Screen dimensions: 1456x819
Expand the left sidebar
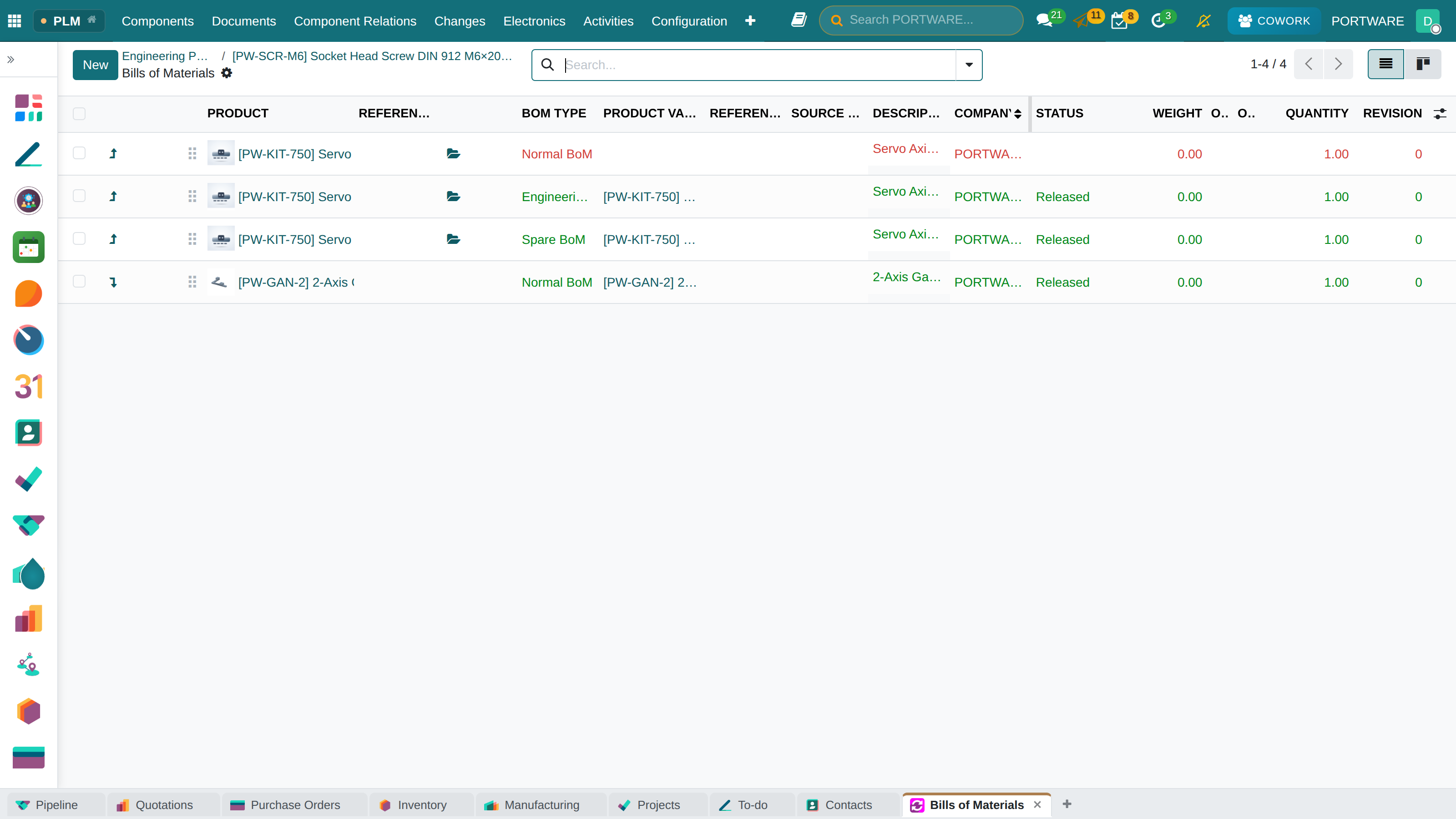pos(11,59)
